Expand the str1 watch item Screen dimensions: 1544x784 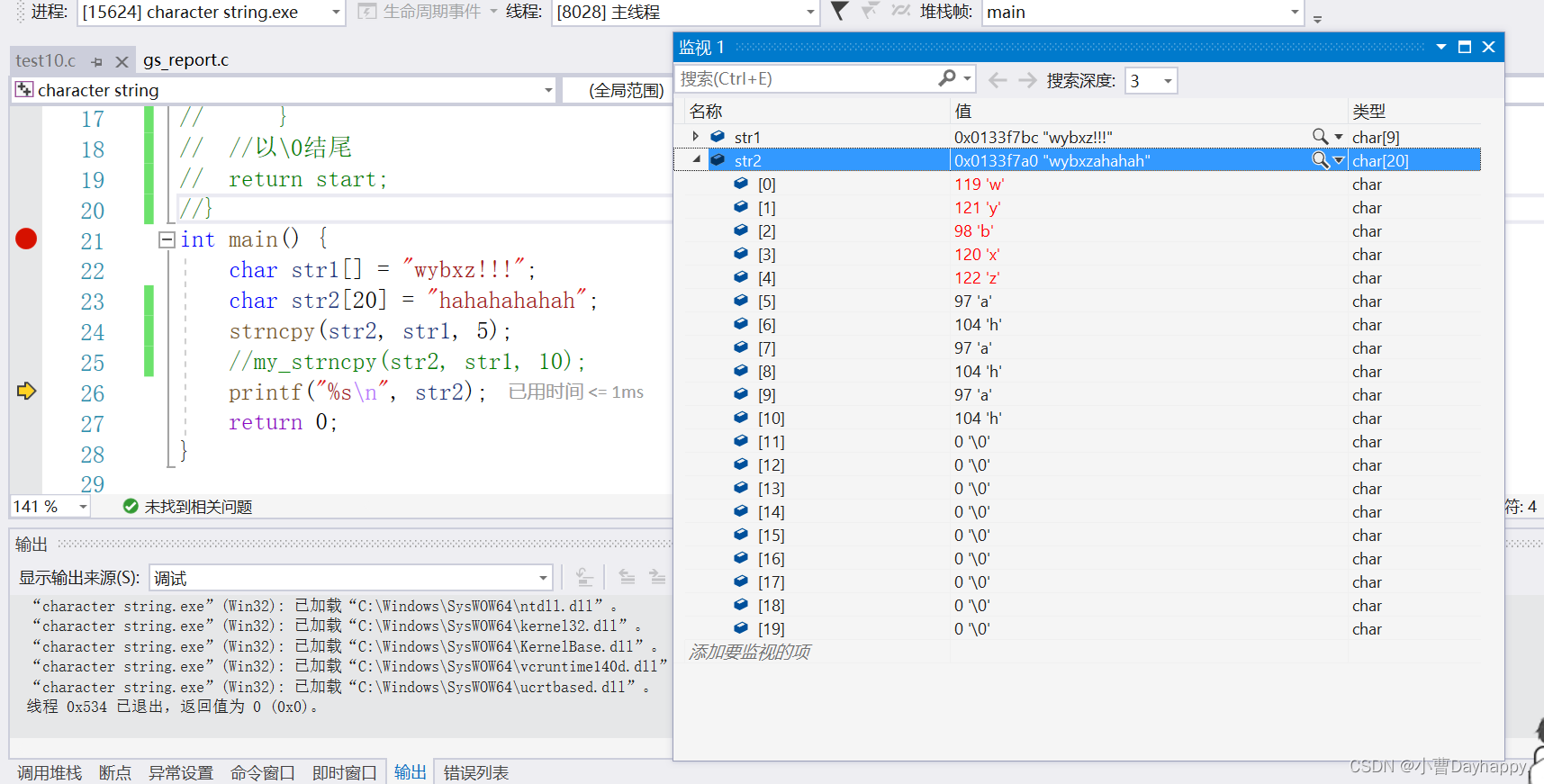pyautogui.click(x=696, y=136)
